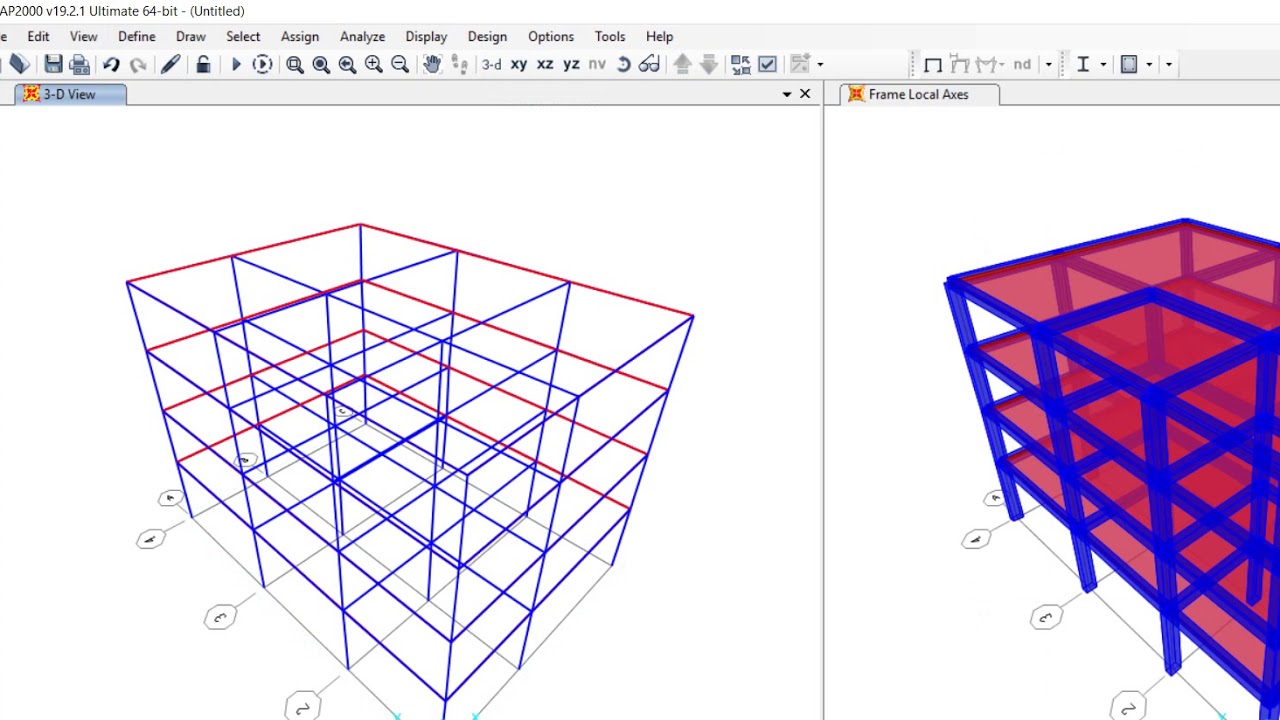Expand the I-section dropdown arrow

pyautogui.click(x=1103, y=64)
